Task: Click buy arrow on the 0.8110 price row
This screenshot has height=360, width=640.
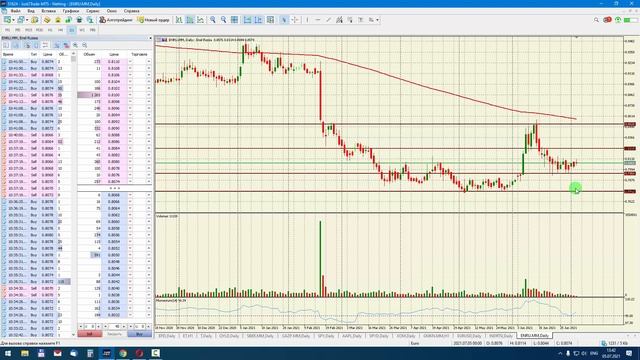Action: tap(149, 62)
